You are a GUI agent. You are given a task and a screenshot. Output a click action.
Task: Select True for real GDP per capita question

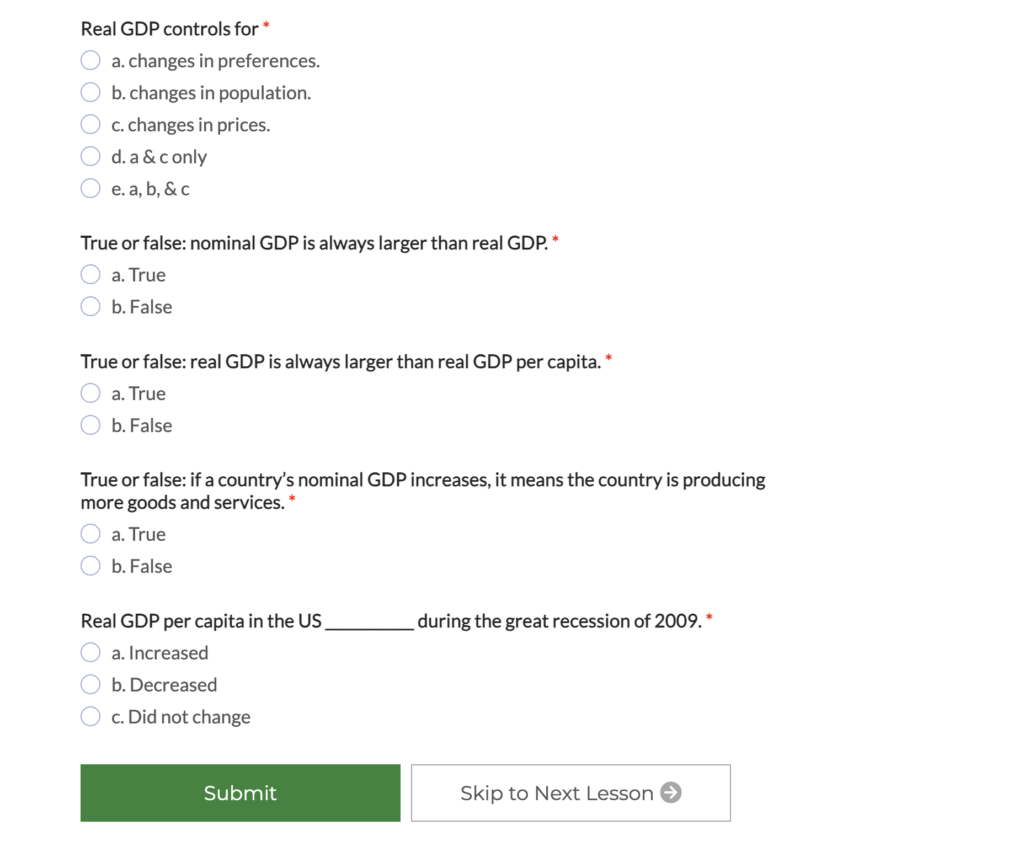[91, 394]
